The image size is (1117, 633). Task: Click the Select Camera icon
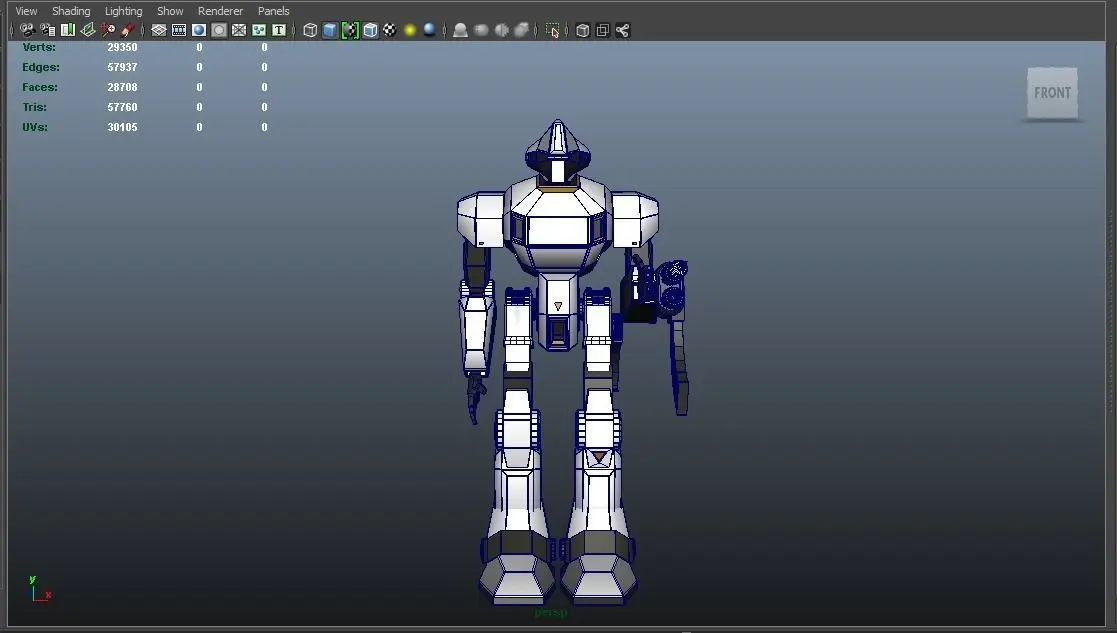tap(27, 30)
